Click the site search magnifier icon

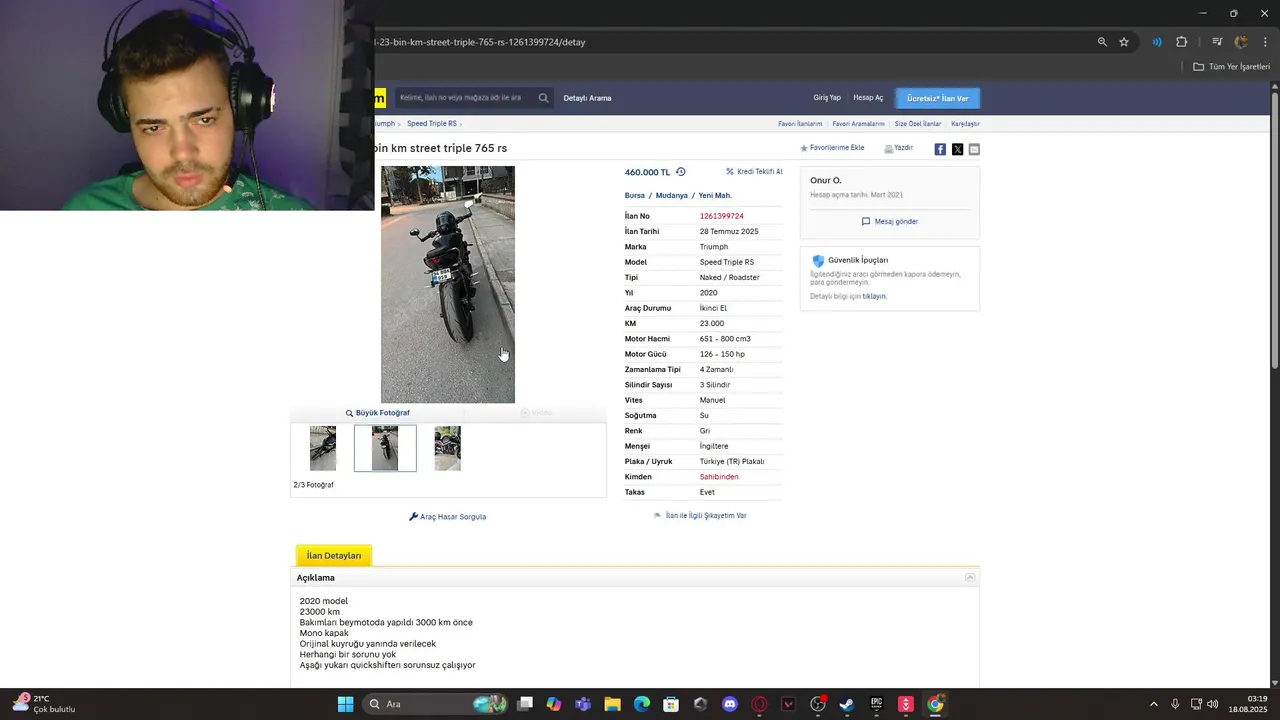543,98
